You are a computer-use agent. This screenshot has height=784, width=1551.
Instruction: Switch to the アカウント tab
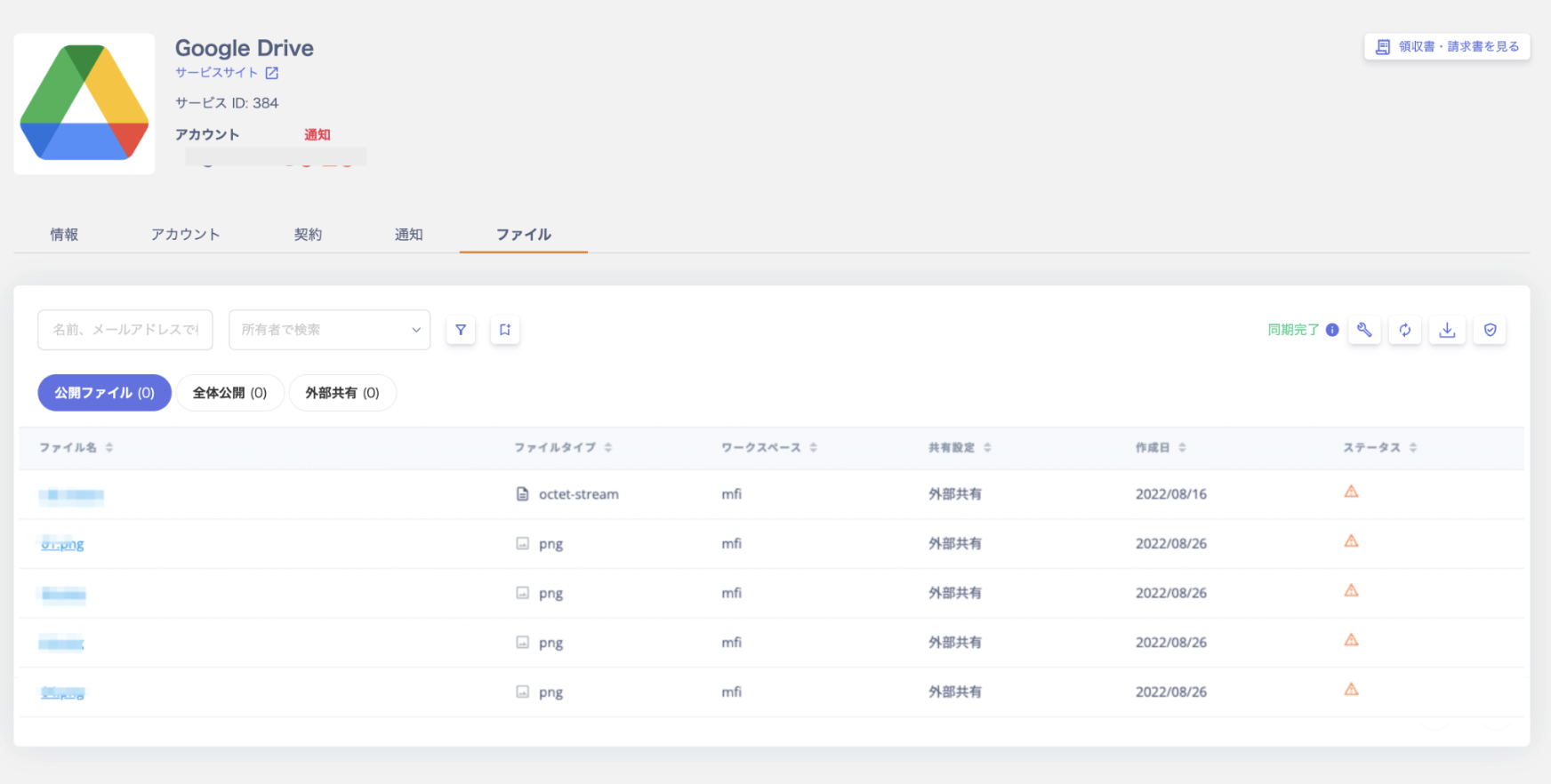(185, 235)
